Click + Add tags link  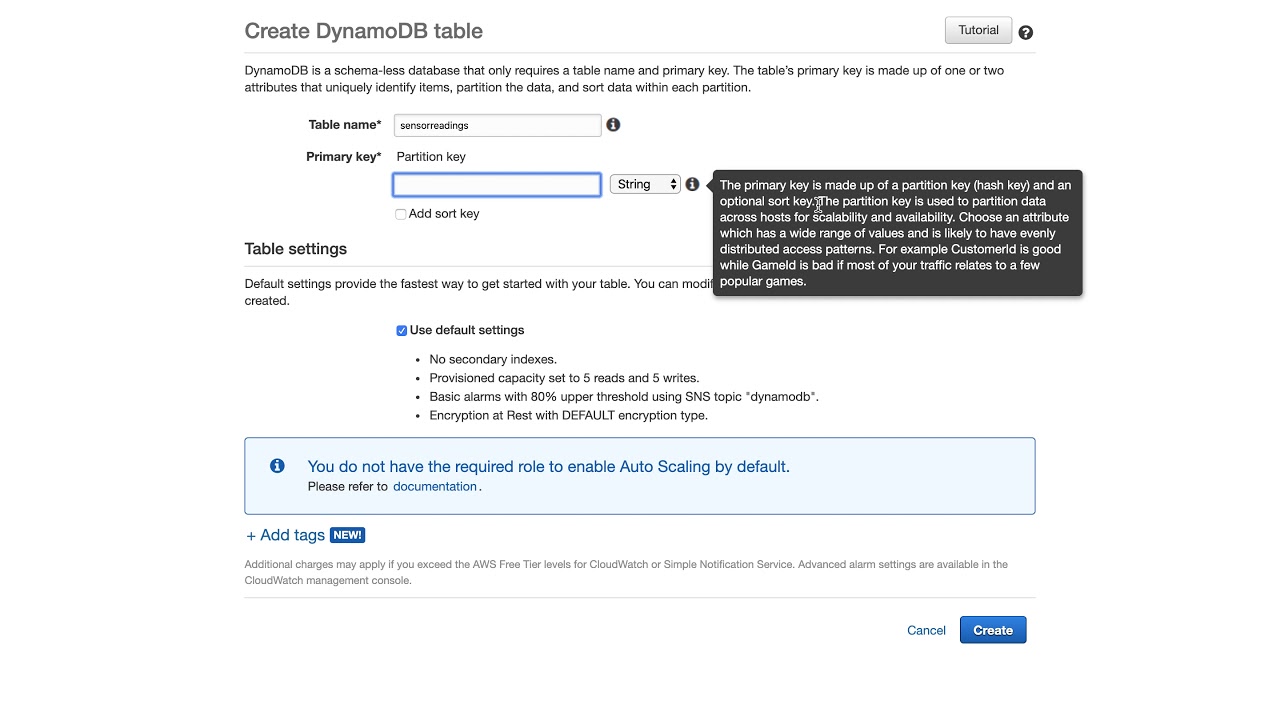[x=285, y=535]
